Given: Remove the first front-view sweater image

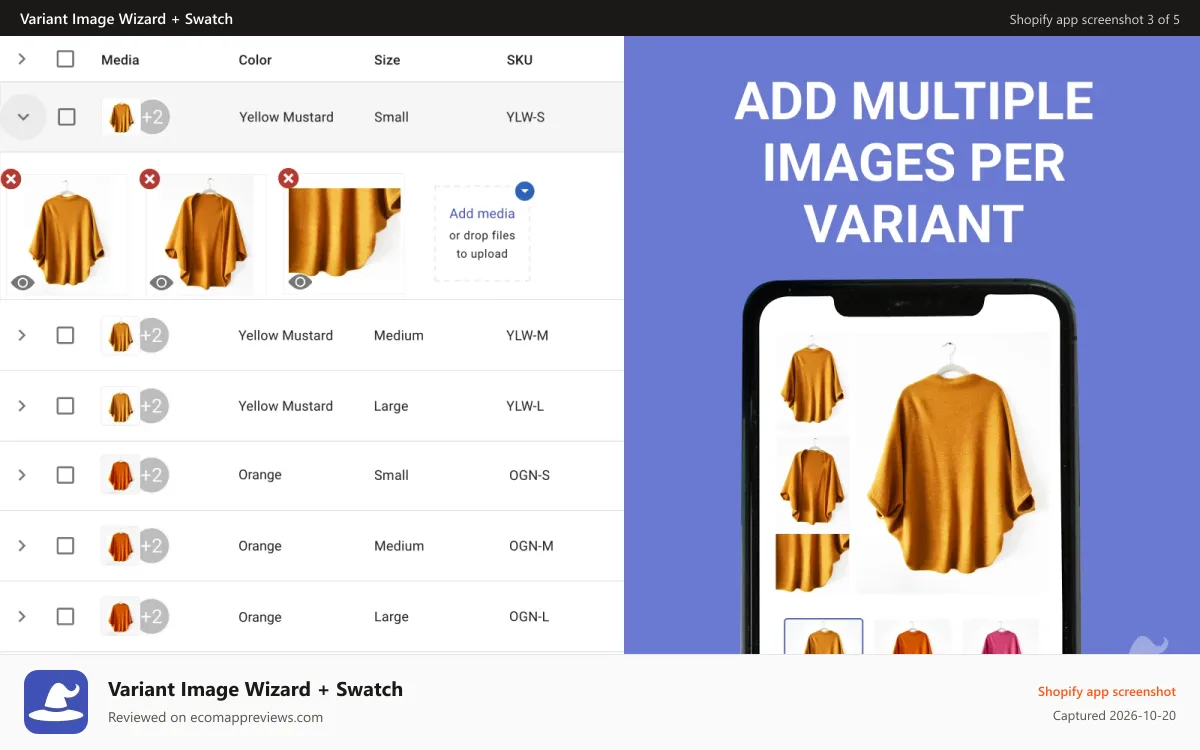Looking at the screenshot, I should click(x=11, y=179).
